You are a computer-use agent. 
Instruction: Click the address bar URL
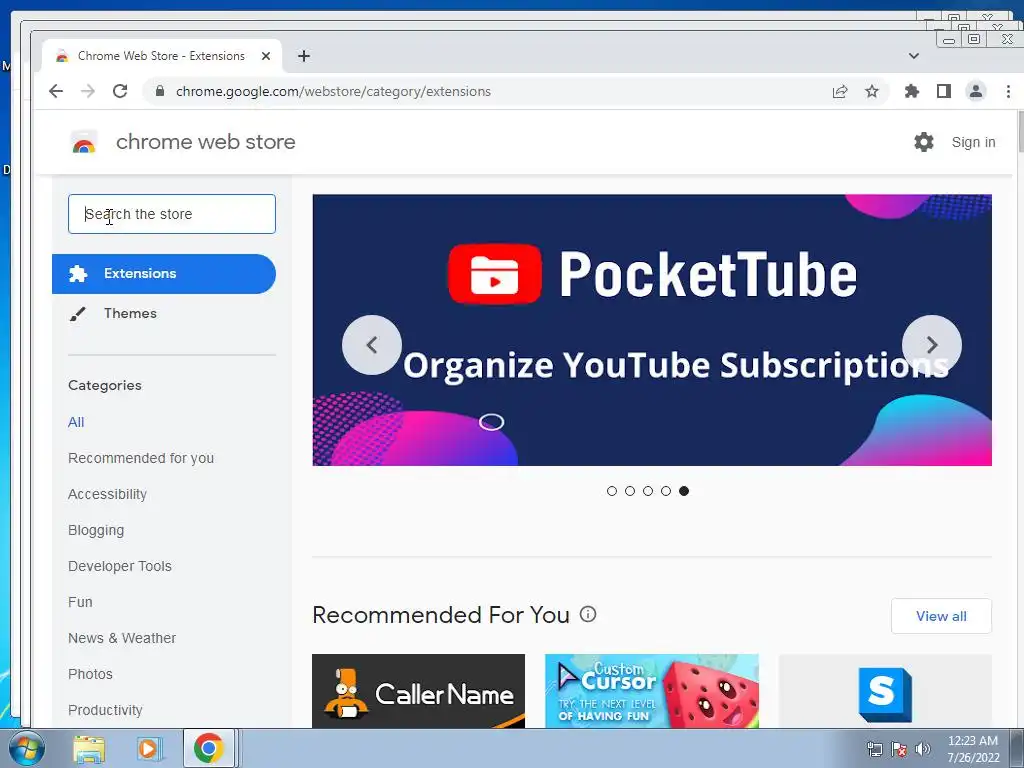(333, 91)
